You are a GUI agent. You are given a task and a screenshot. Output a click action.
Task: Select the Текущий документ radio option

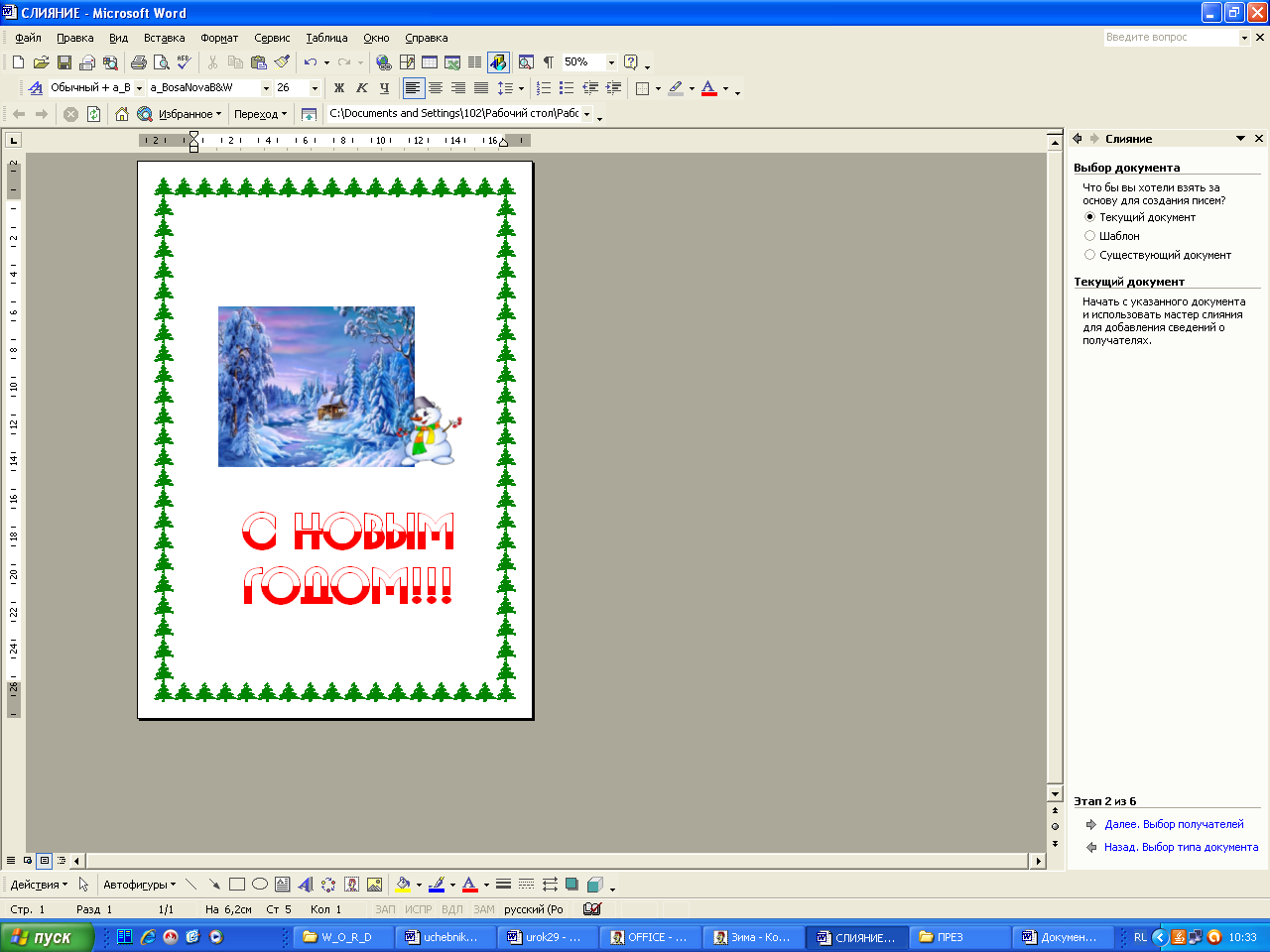tap(1089, 217)
